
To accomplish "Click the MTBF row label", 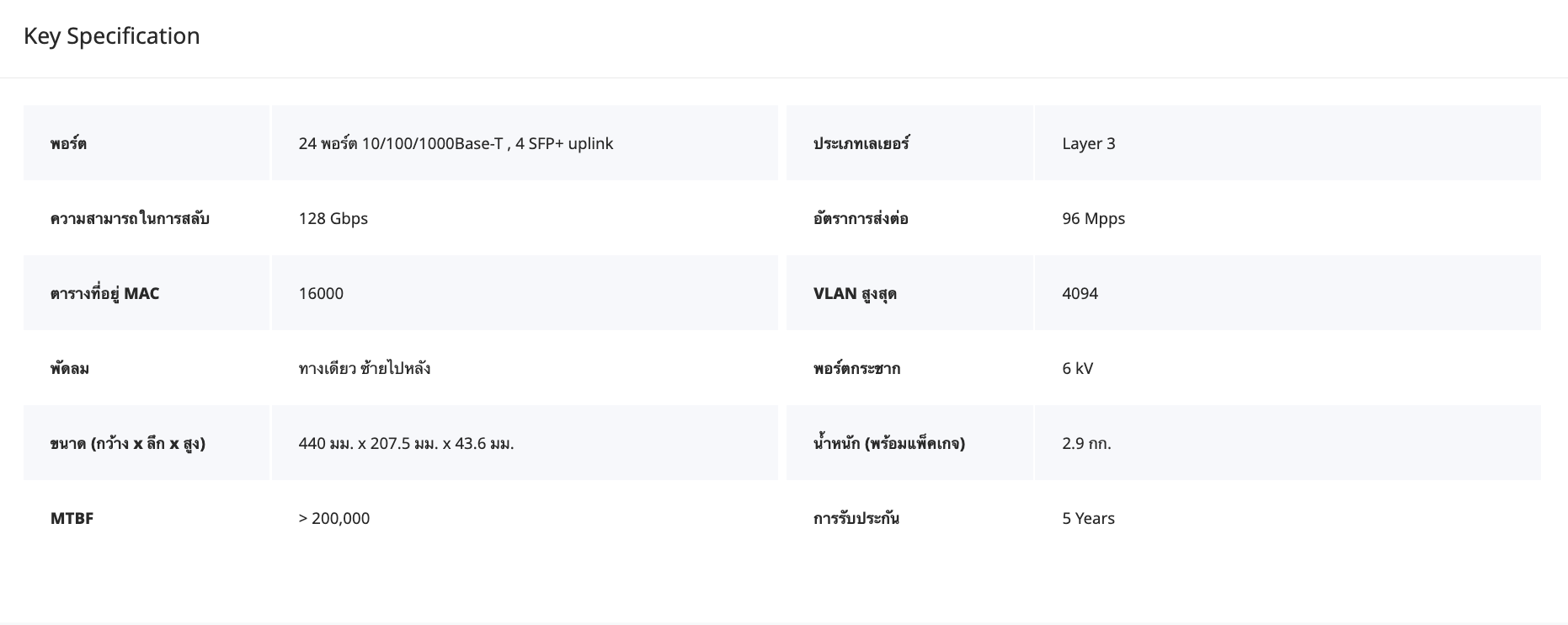I will pos(72,518).
